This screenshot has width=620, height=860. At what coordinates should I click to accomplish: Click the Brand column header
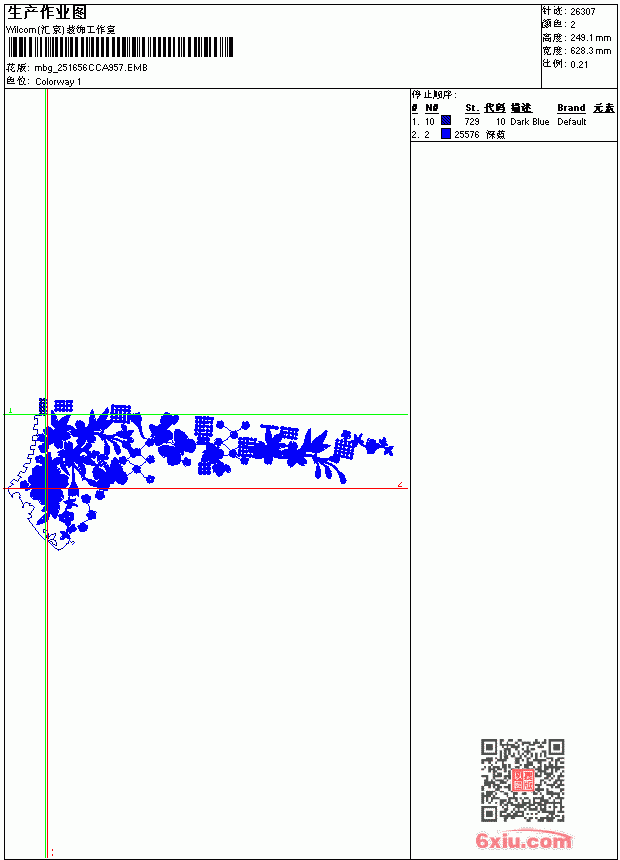pyautogui.click(x=571, y=108)
